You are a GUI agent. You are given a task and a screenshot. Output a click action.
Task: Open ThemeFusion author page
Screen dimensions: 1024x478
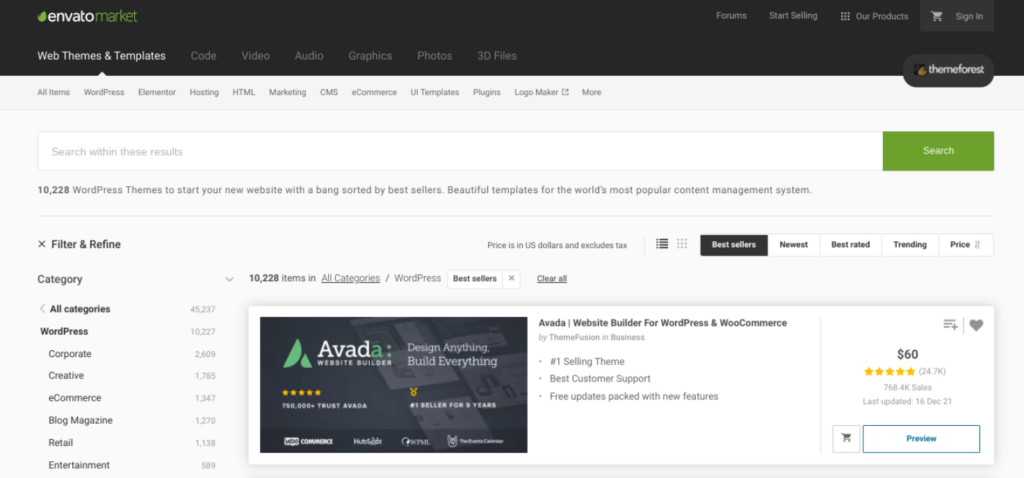(574, 338)
